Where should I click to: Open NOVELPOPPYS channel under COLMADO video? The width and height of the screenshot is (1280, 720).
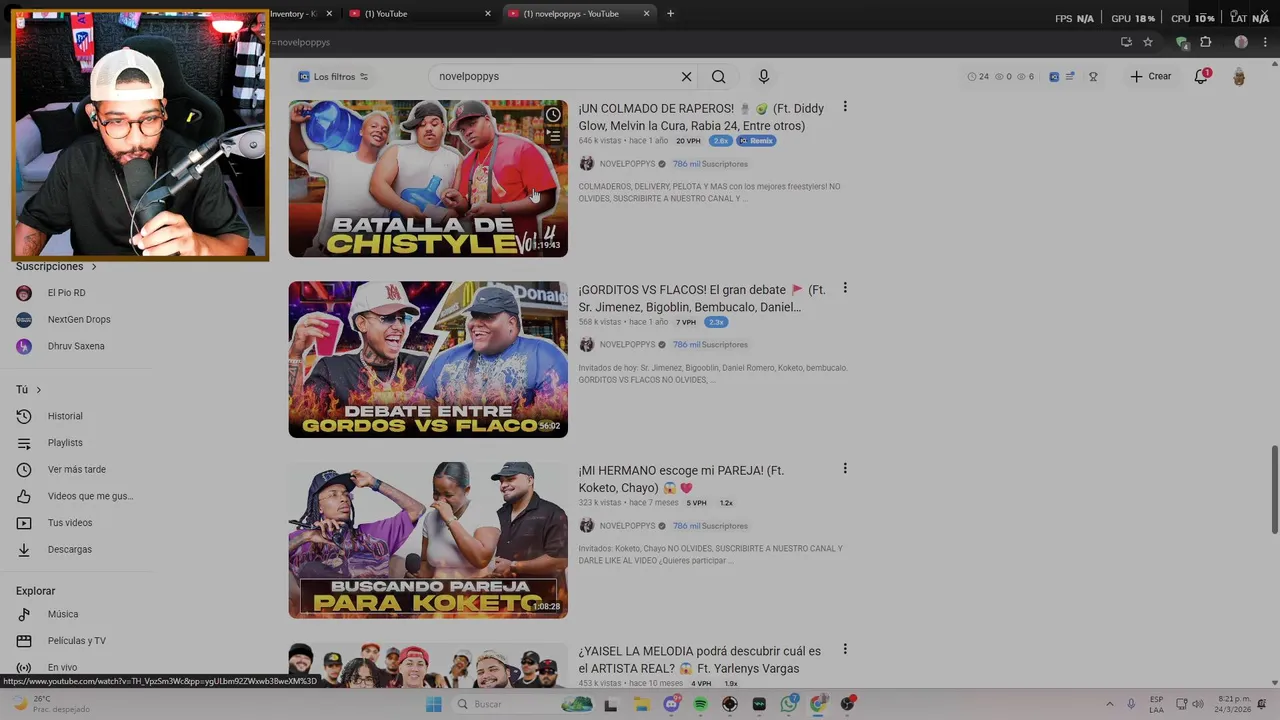(x=627, y=164)
